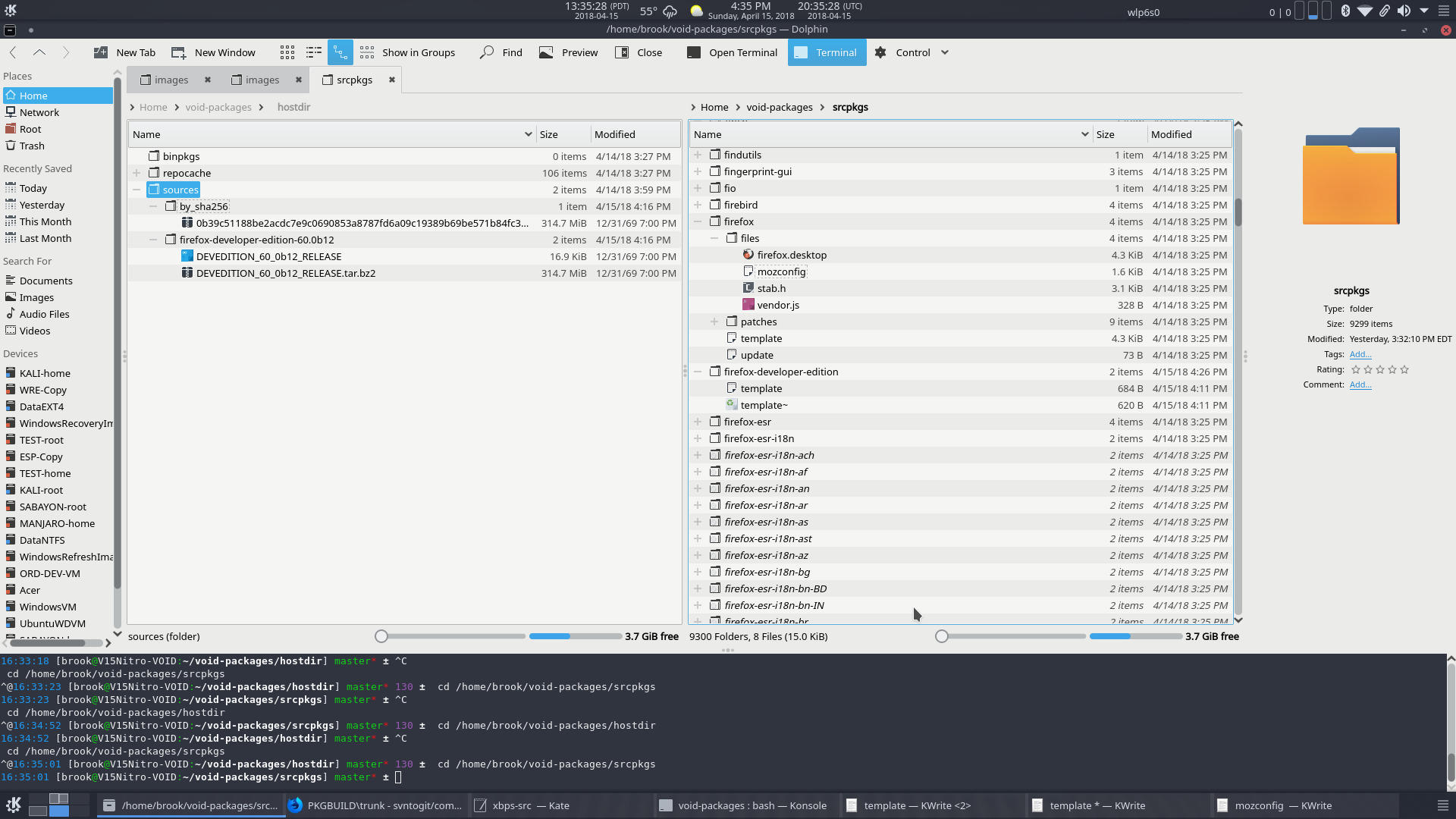Click the srcpkgs folder thumbnail
The height and width of the screenshot is (819, 1456).
tap(1351, 176)
